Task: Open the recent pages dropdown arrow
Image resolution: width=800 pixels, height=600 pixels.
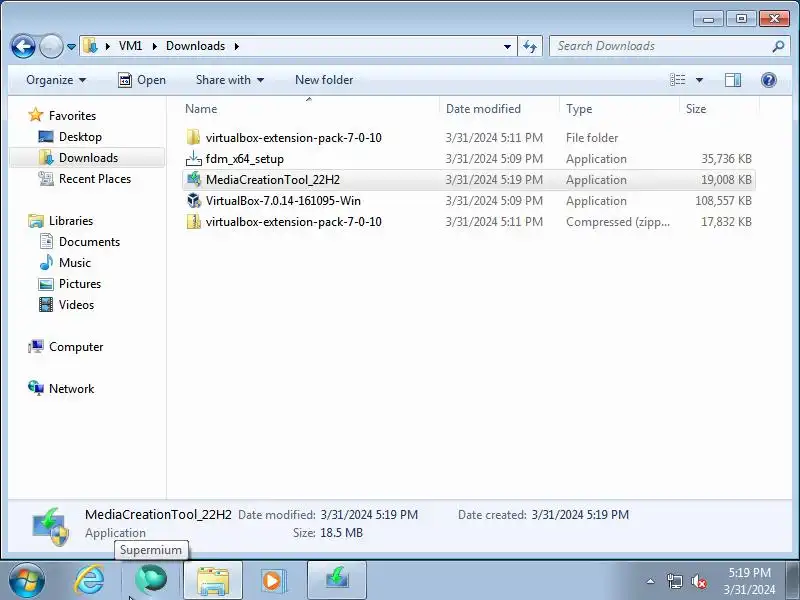Action: [71, 47]
